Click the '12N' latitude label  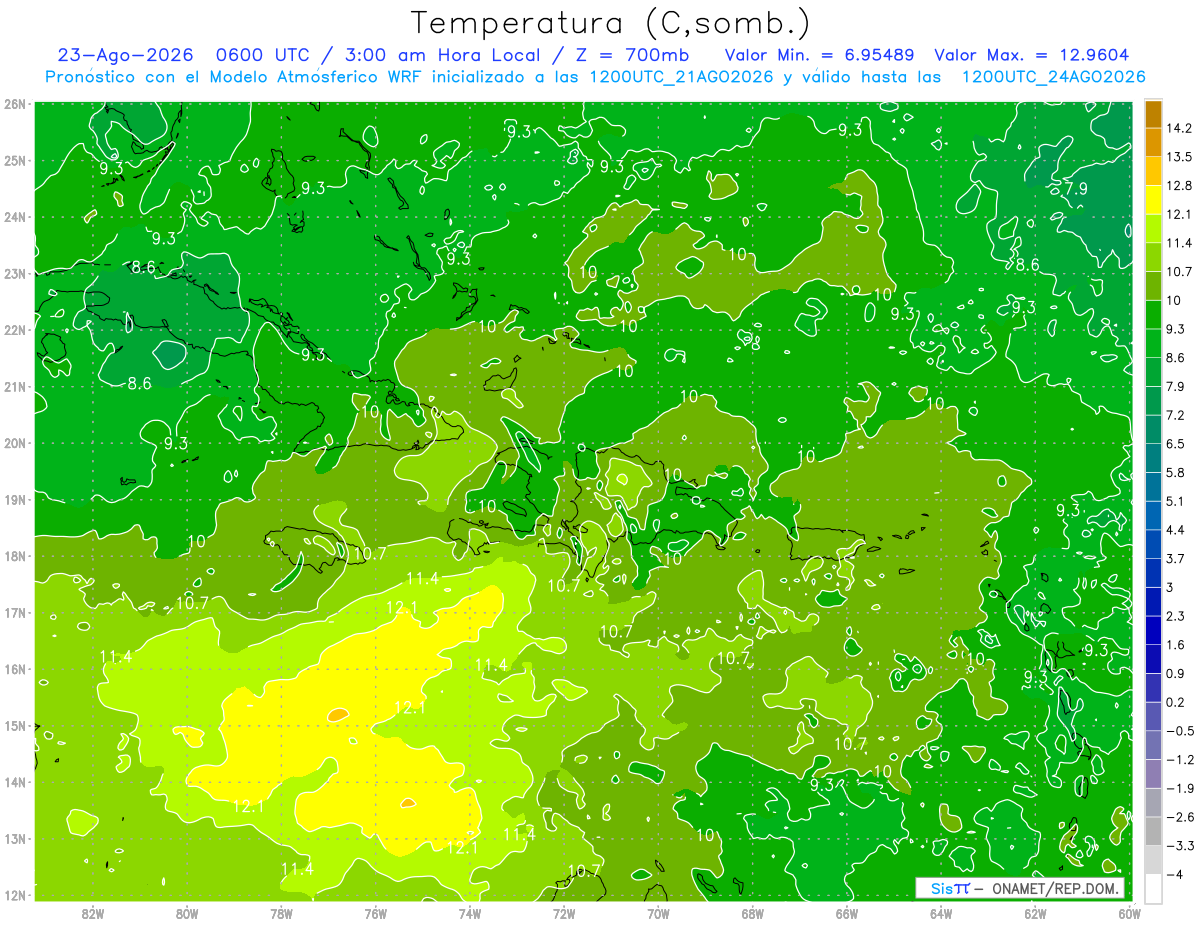pyautogui.click(x=16, y=896)
